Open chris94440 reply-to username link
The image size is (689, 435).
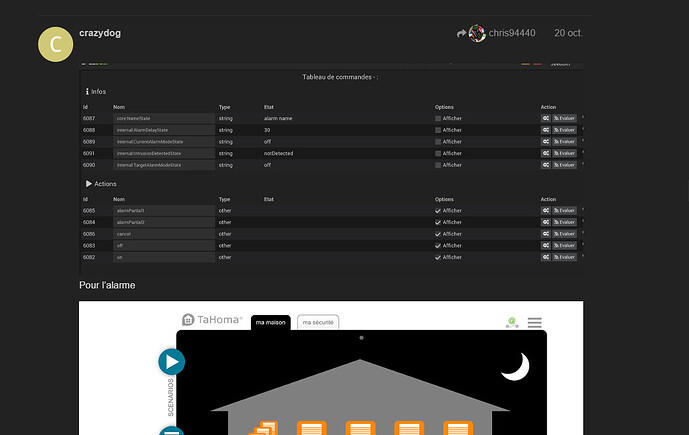point(512,33)
